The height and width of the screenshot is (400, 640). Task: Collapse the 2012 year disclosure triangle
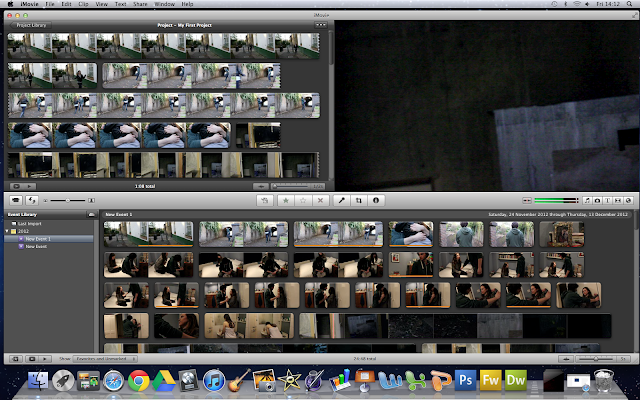7,231
